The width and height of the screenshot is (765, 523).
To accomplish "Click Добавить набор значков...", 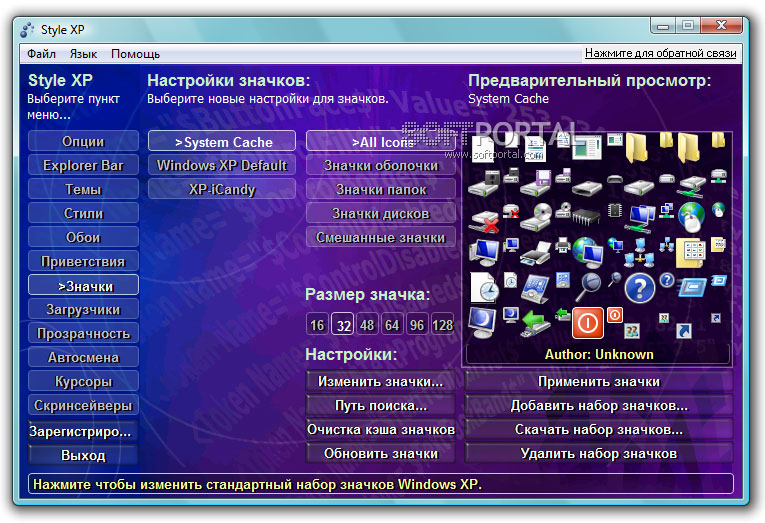I will (x=599, y=405).
